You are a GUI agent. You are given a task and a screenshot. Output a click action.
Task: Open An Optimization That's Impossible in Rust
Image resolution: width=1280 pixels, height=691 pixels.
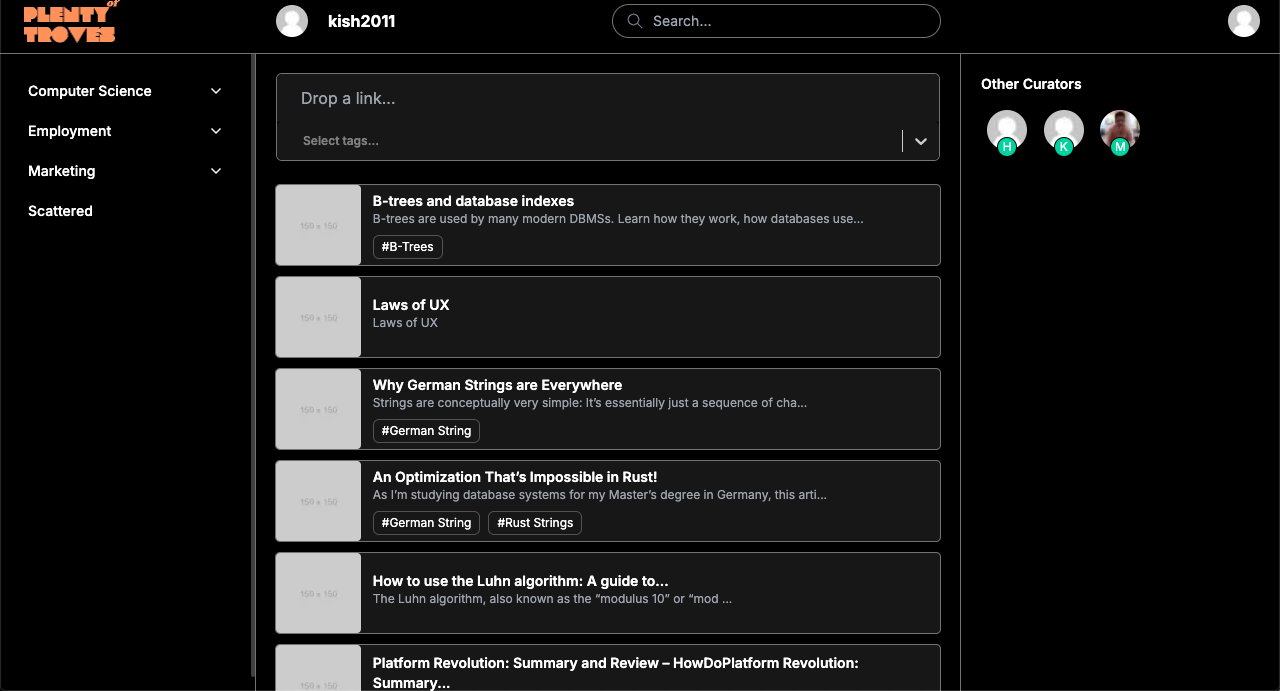[x=515, y=477]
